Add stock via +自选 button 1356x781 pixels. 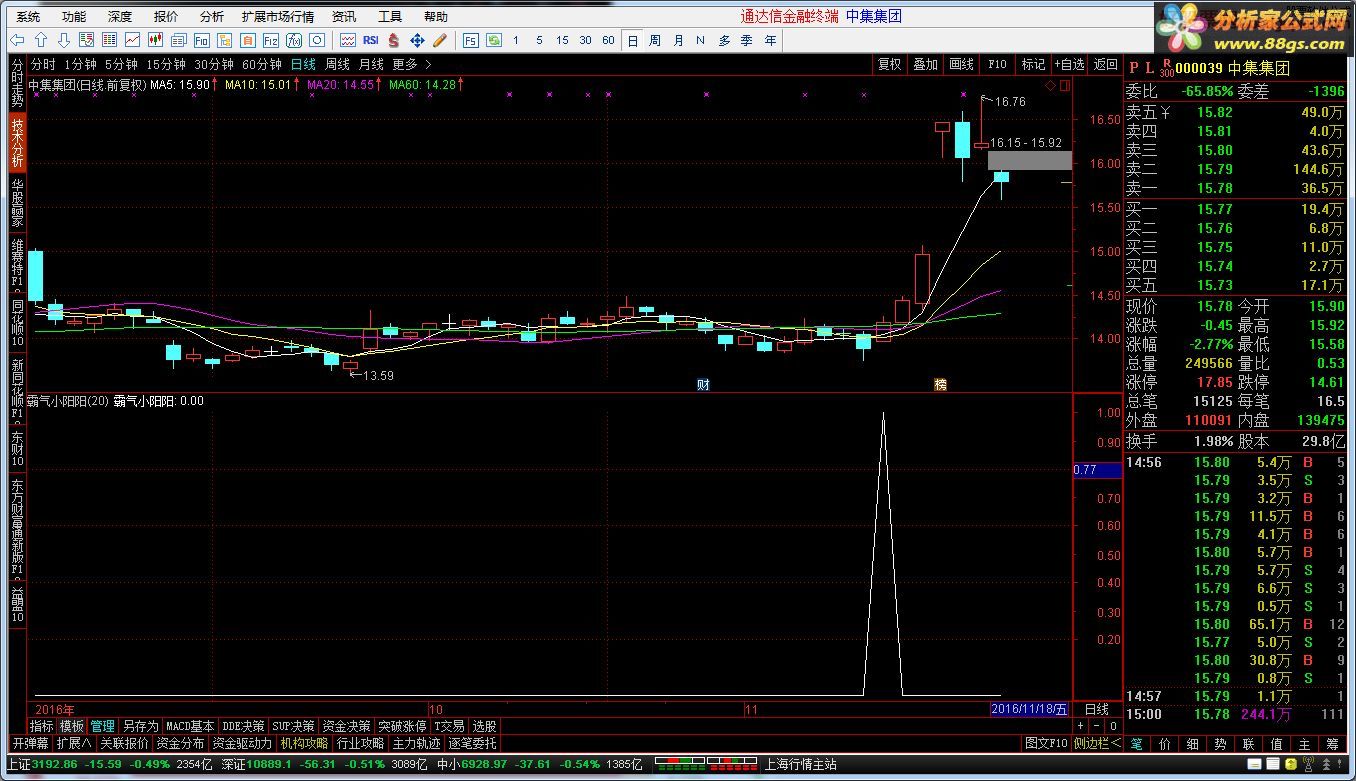(x=1069, y=64)
